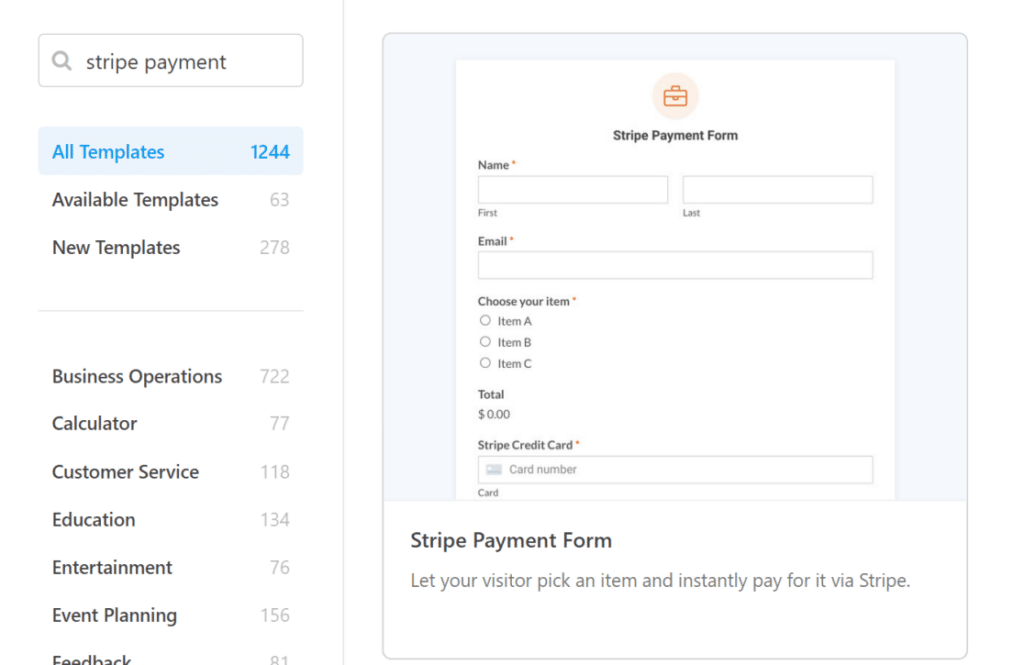
Task: Open the Available Templates filter
Action: coord(135,199)
